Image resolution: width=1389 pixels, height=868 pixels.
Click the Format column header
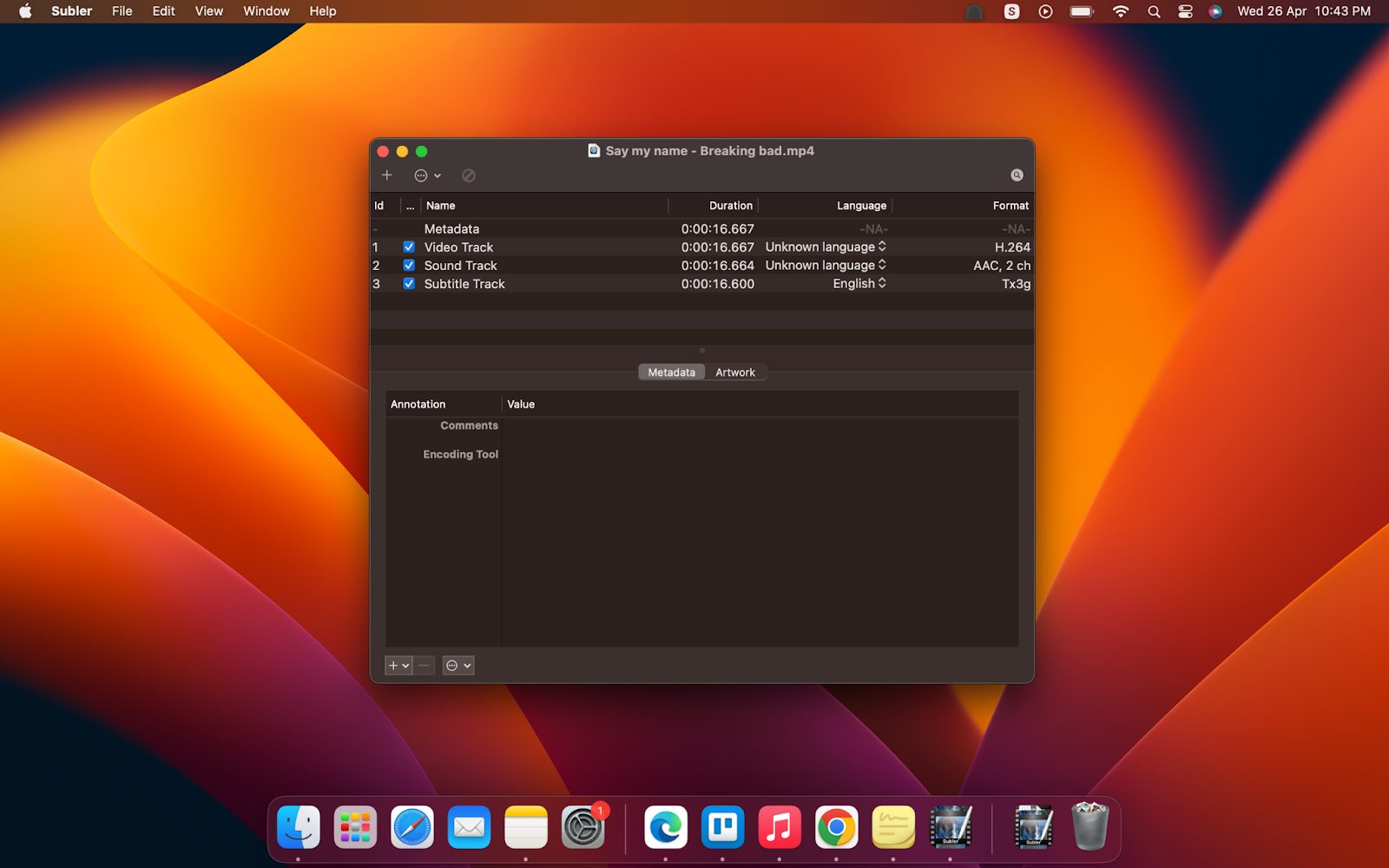pos(963,206)
